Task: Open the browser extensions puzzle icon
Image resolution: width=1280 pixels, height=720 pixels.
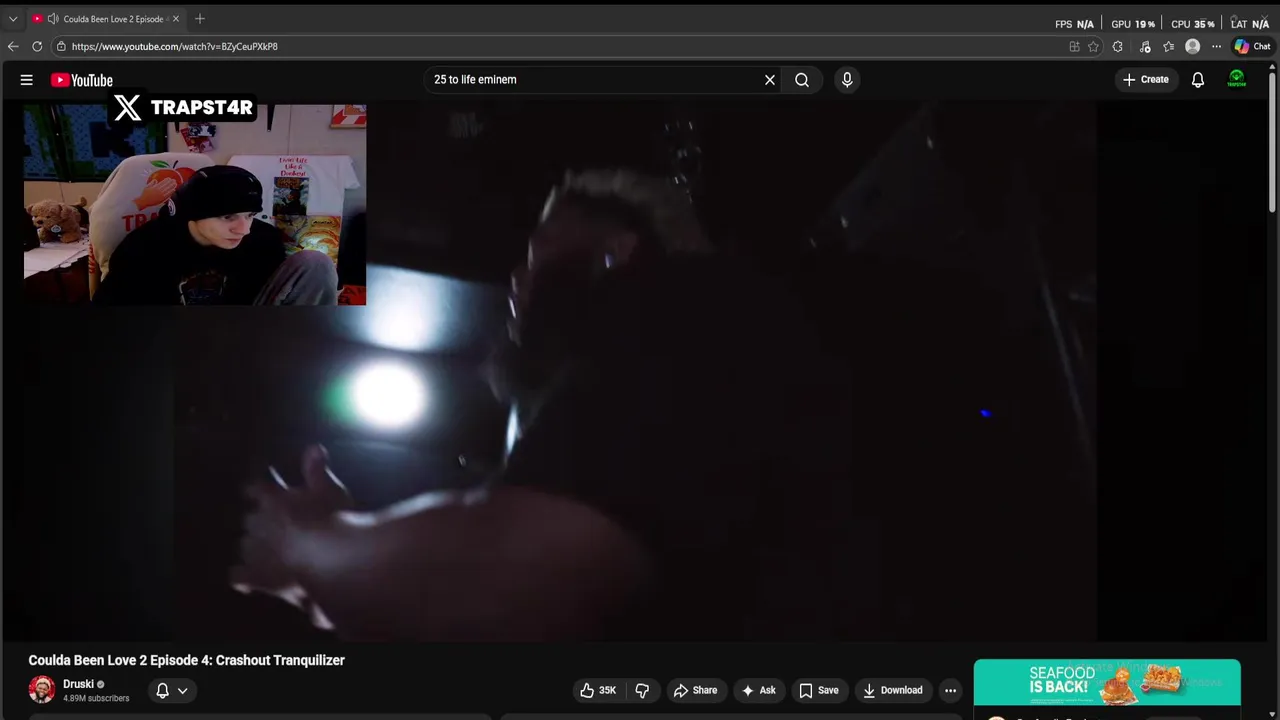Action: coord(1118,46)
